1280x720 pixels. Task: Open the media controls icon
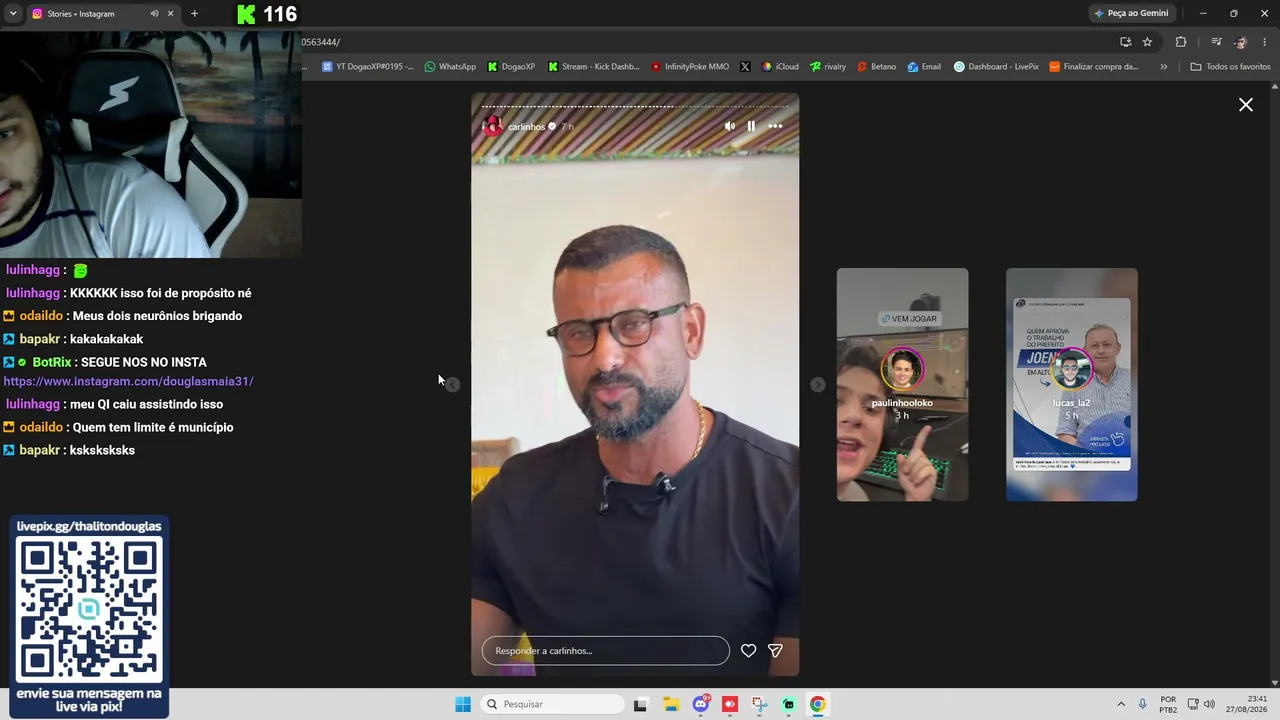[1216, 42]
